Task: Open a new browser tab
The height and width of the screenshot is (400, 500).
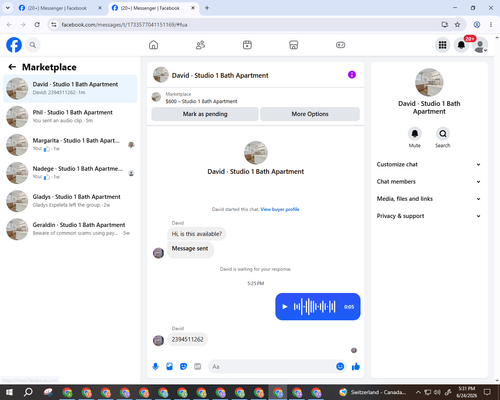Action: (207, 8)
